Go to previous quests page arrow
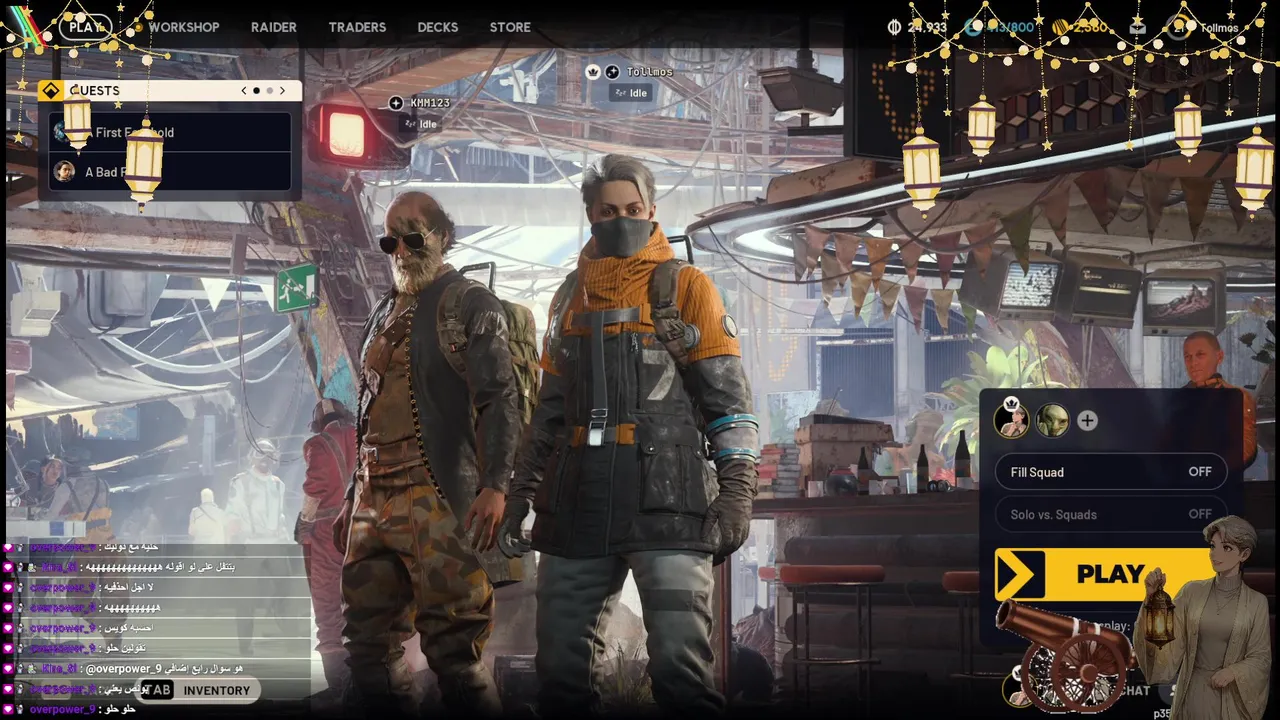The height and width of the screenshot is (720, 1280). coord(244,90)
